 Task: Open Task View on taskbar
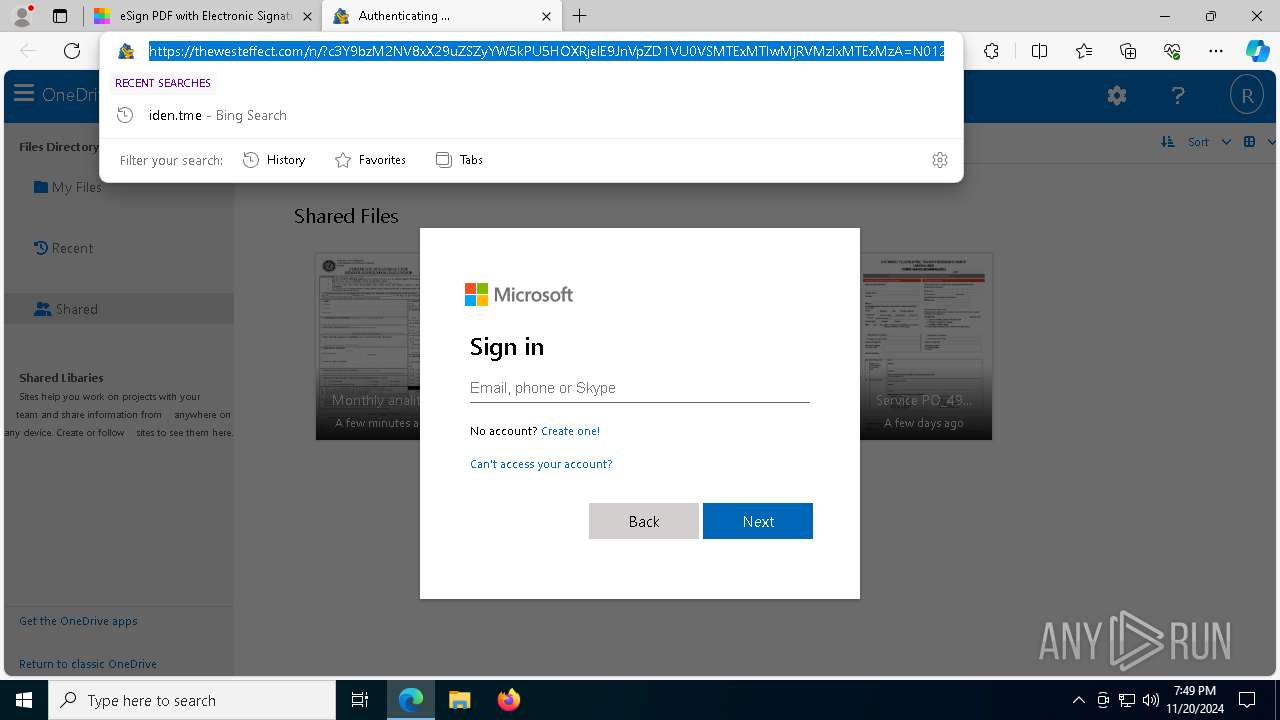(360, 700)
